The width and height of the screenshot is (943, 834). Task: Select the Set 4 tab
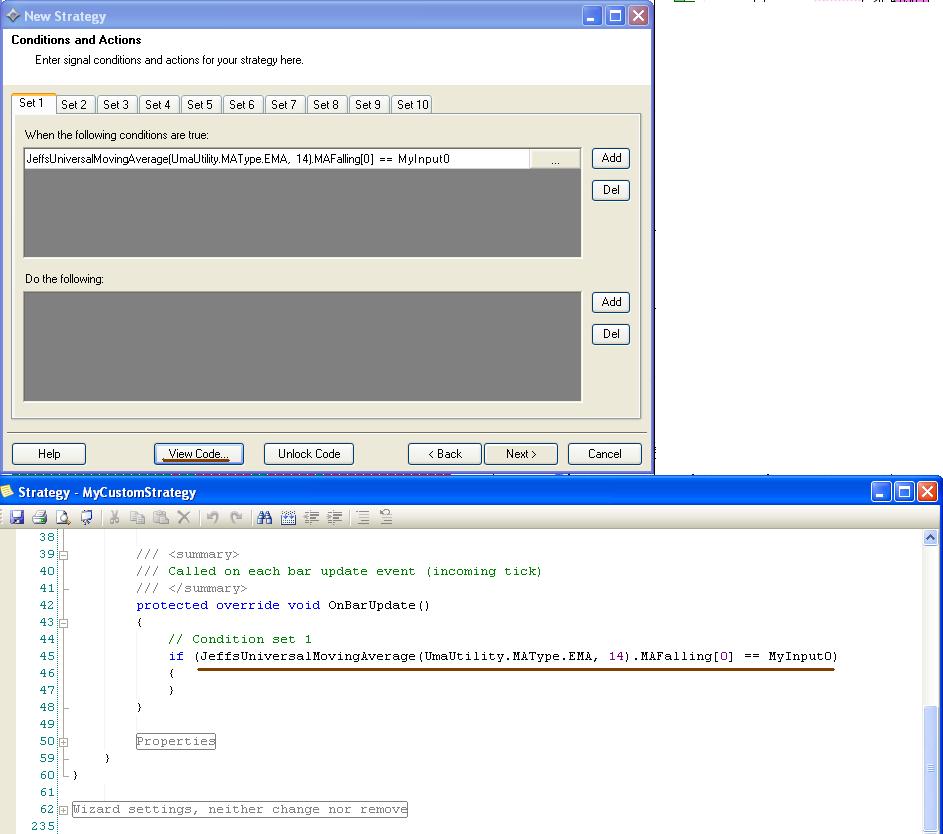(158, 105)
